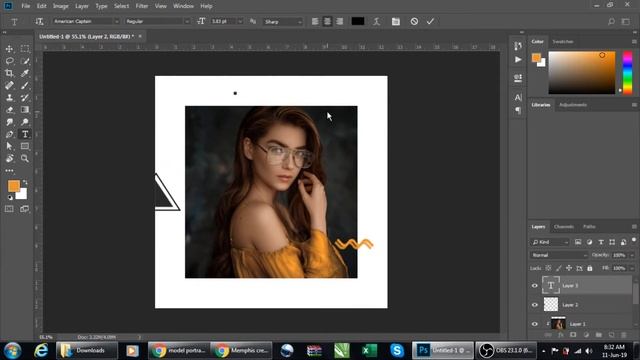Select the Rectangle shape tool
The width and height of the screenshot is (640, 360).
pyautogui.click(x=25, y=146)
